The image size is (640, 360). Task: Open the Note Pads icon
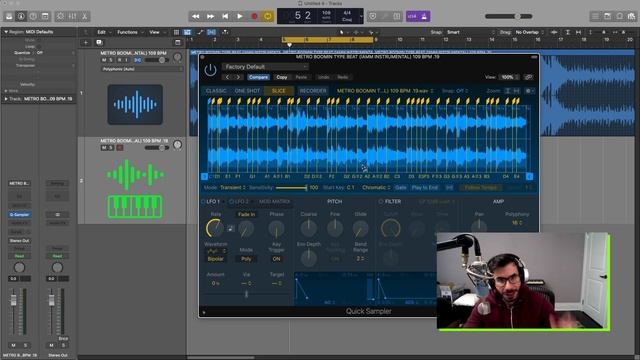(x=607, y=16)
